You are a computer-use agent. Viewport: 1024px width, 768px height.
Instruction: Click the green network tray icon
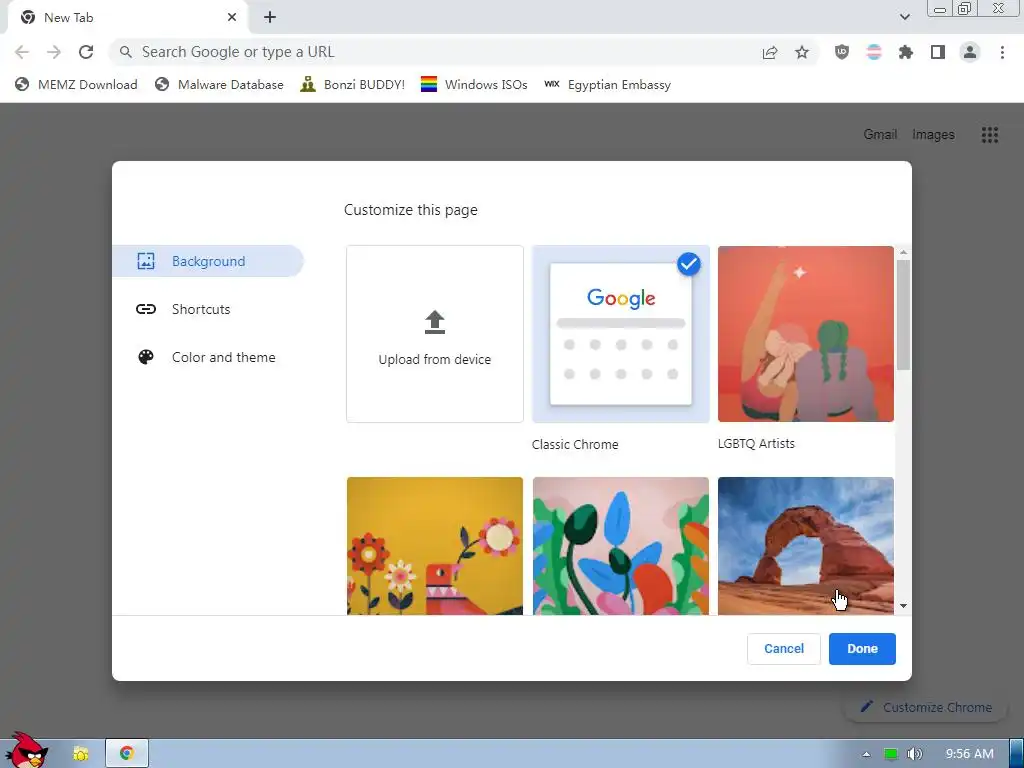(x=890, y=754)
